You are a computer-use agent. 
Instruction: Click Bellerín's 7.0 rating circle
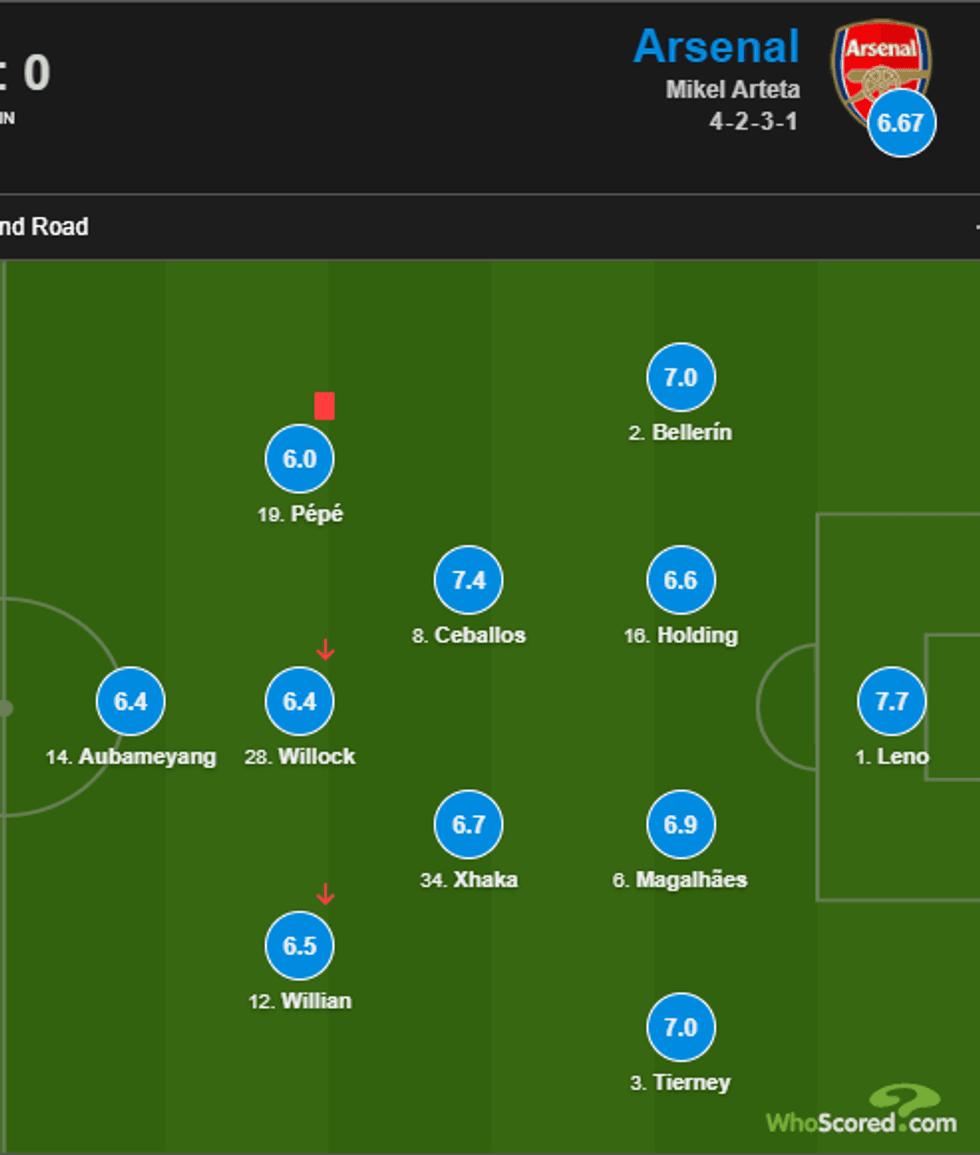point(680,378)
